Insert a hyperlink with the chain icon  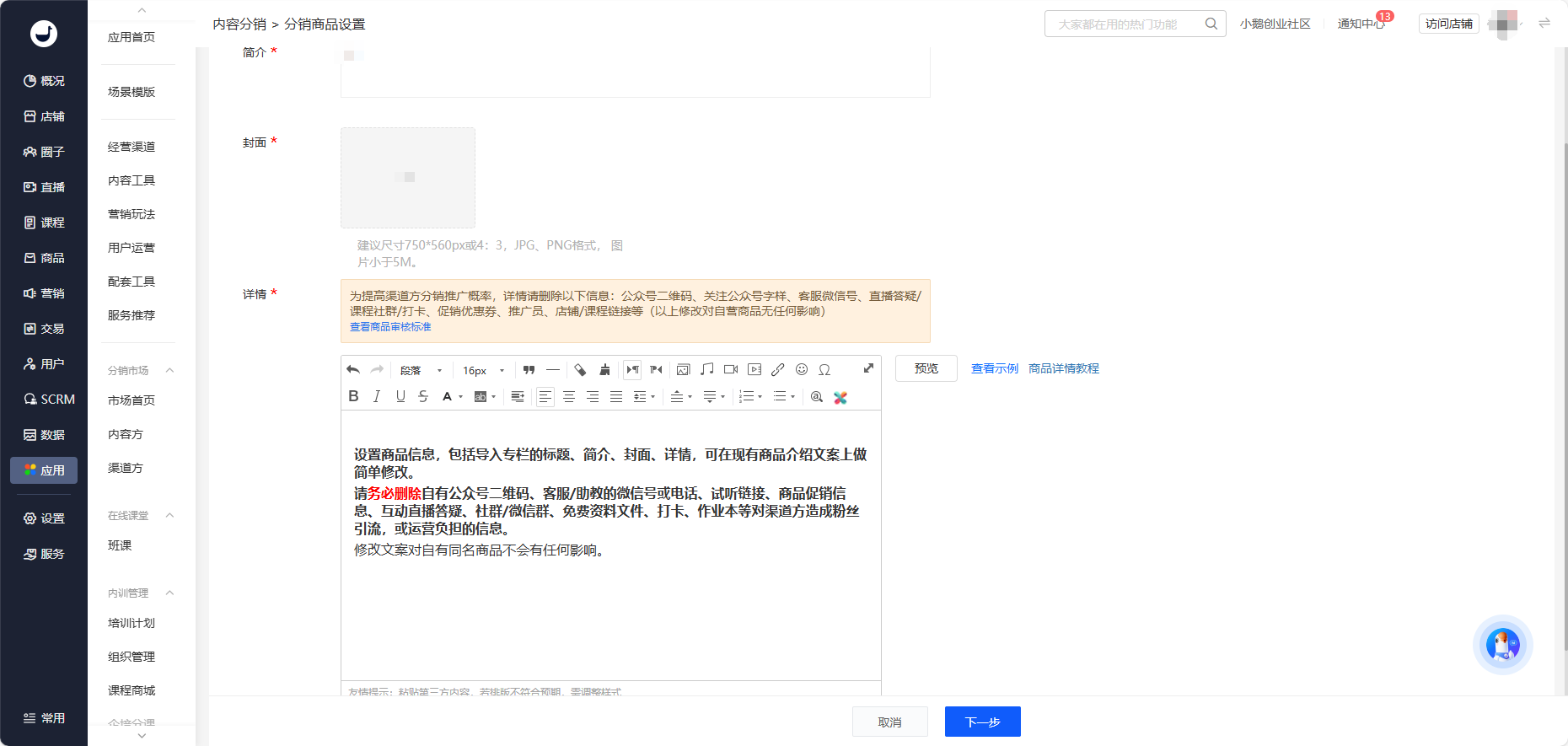coord(777,369)
